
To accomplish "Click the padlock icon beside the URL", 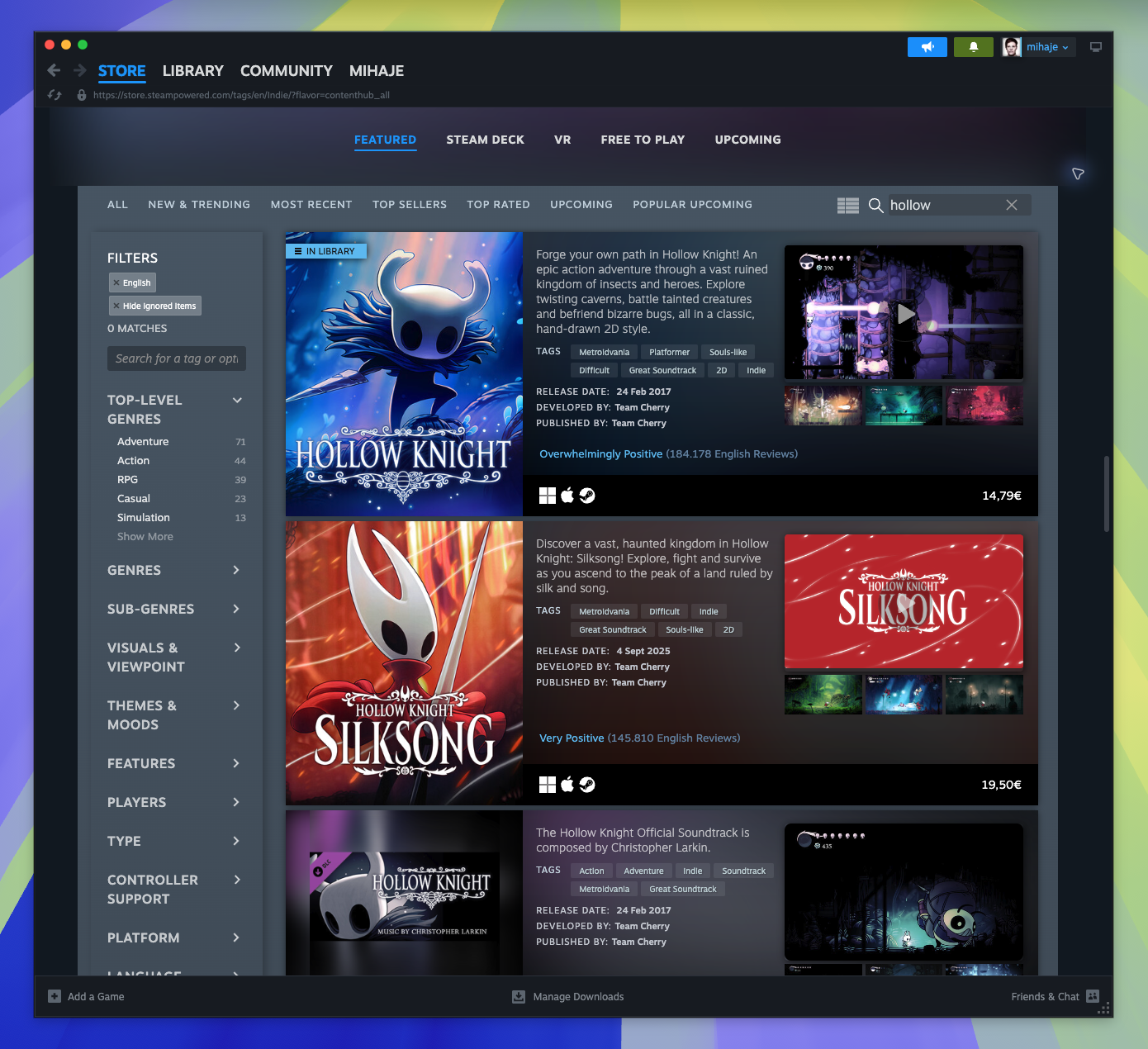I will point(81,95).
